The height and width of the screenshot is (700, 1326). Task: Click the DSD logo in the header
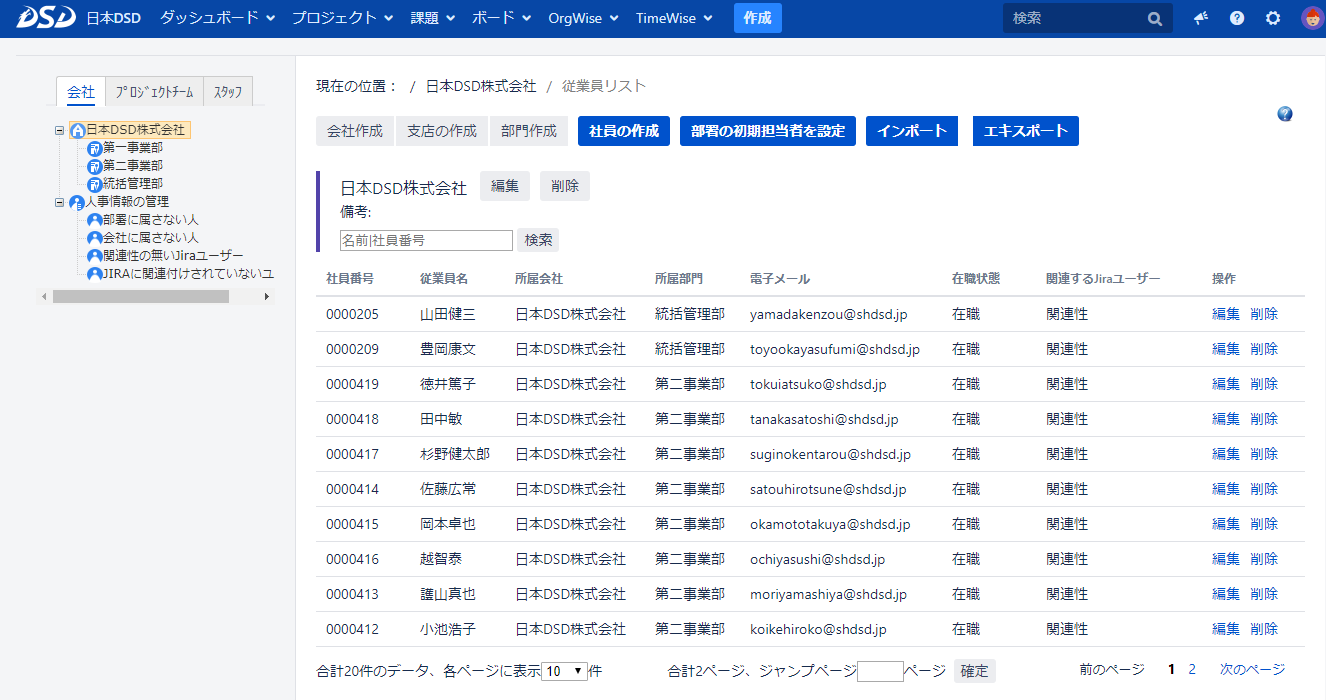(44, 18)
